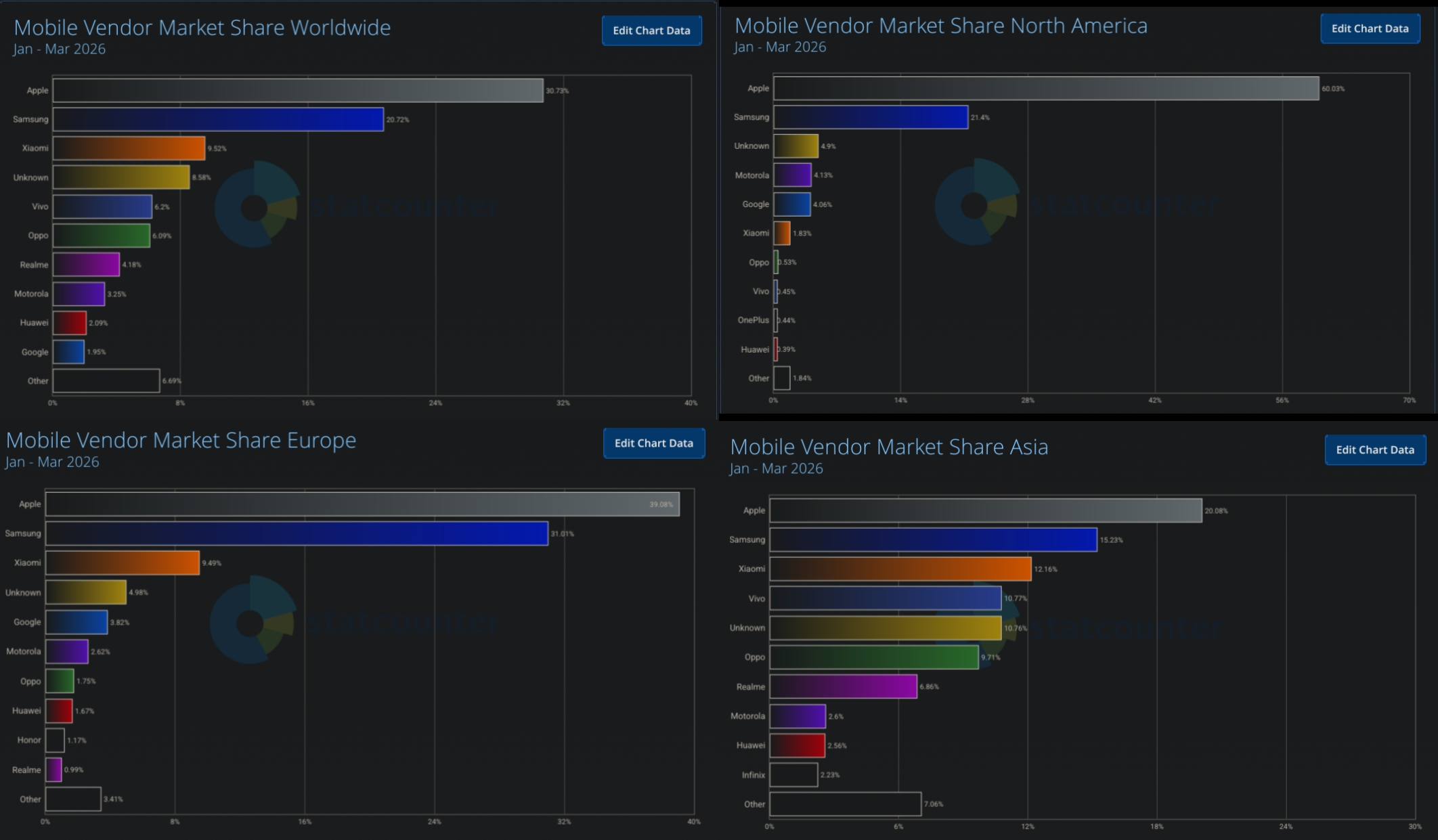1438x840 pixels.
Task: Select Samsung bar in North America chart
Action: (871, 117)
